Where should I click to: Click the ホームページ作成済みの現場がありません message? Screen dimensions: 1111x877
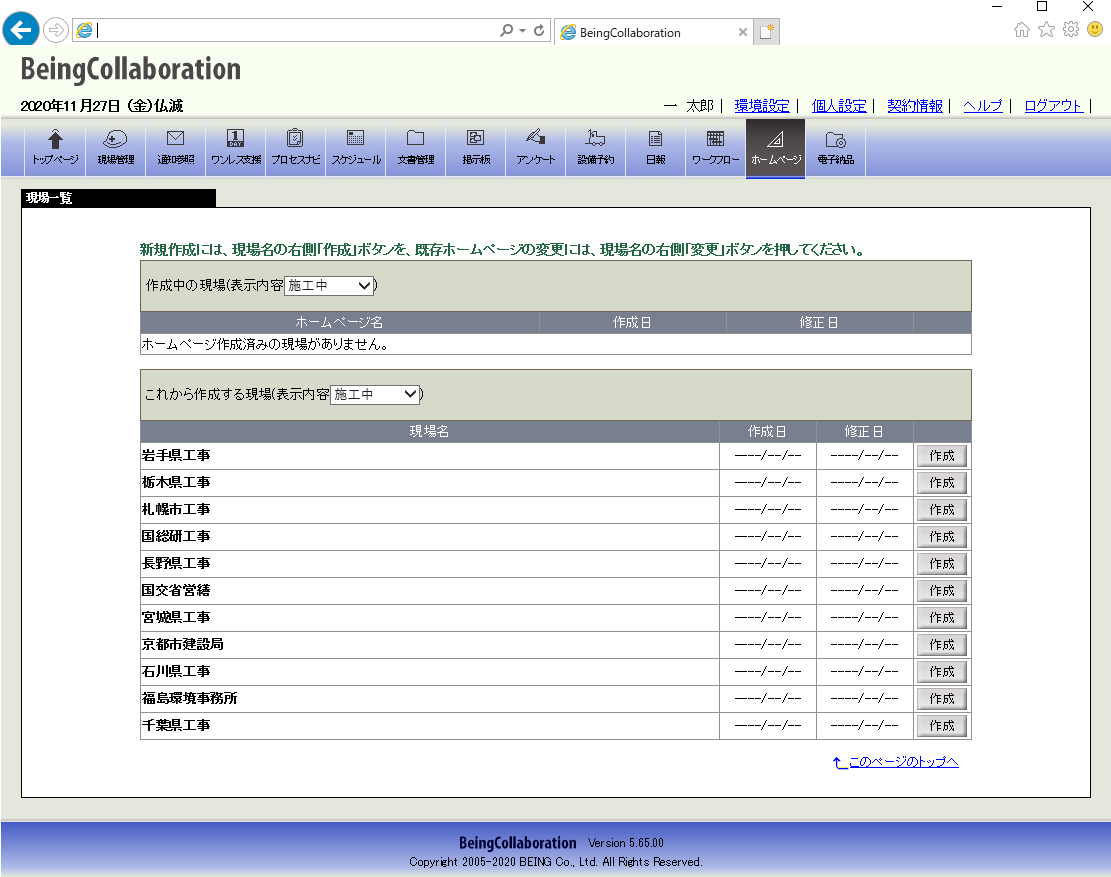(x=265, y=344)
